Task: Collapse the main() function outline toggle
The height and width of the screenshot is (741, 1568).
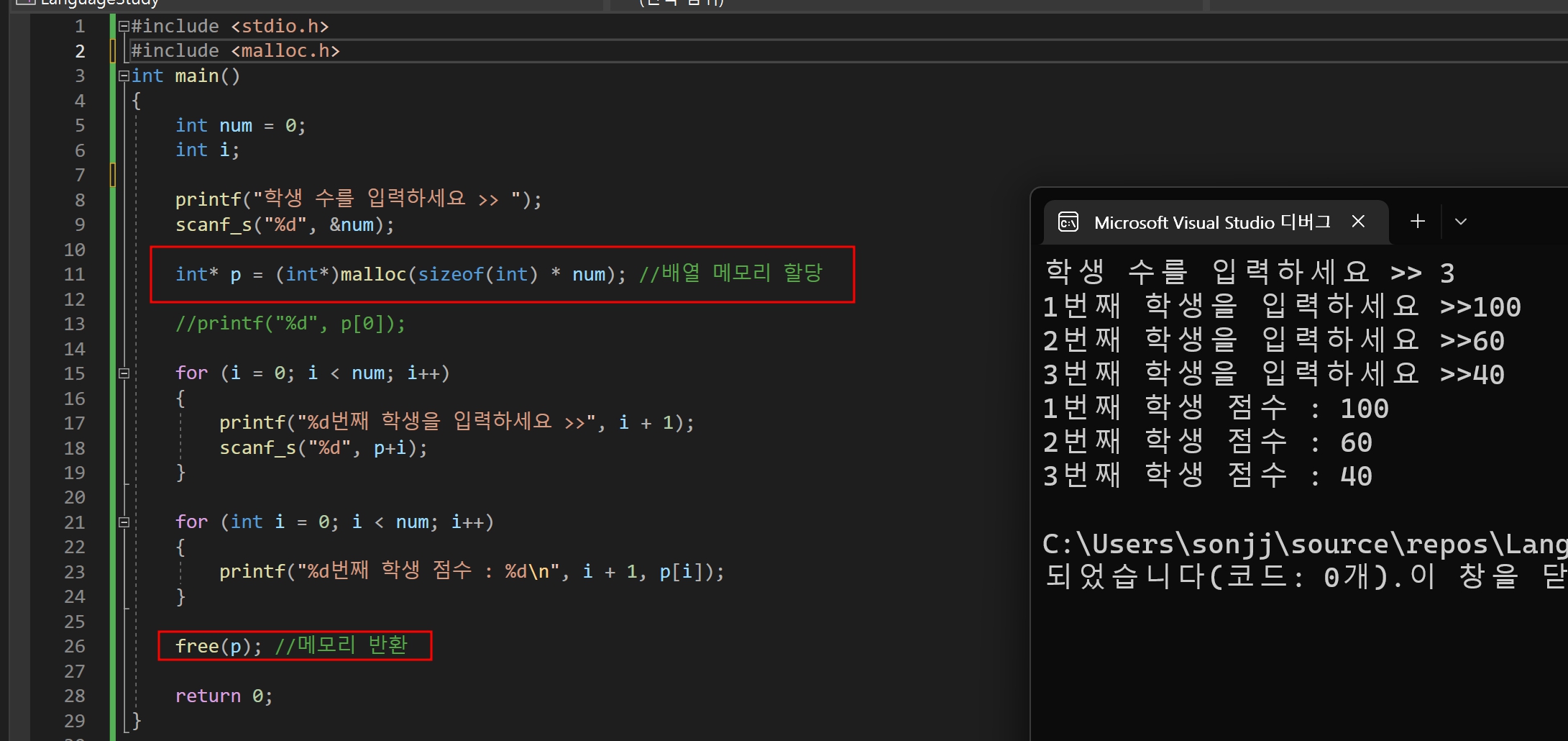Action: (x=124, y=76)
